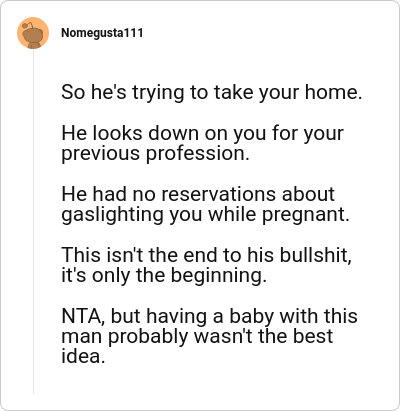Click the word 'reservations' in the comment

coord(219,194)
